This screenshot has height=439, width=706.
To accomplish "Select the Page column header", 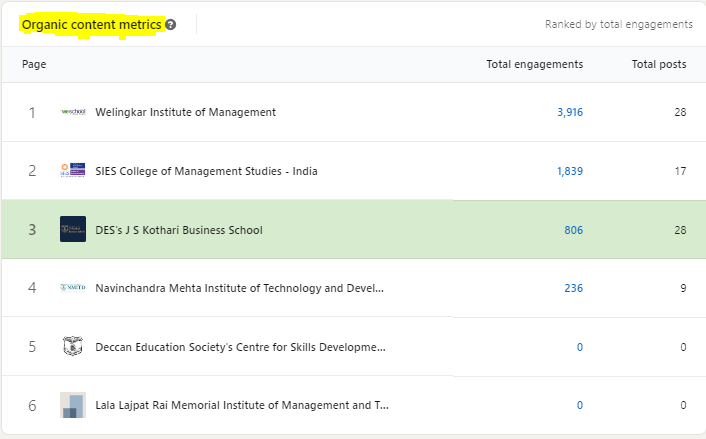I will (34, 64).
